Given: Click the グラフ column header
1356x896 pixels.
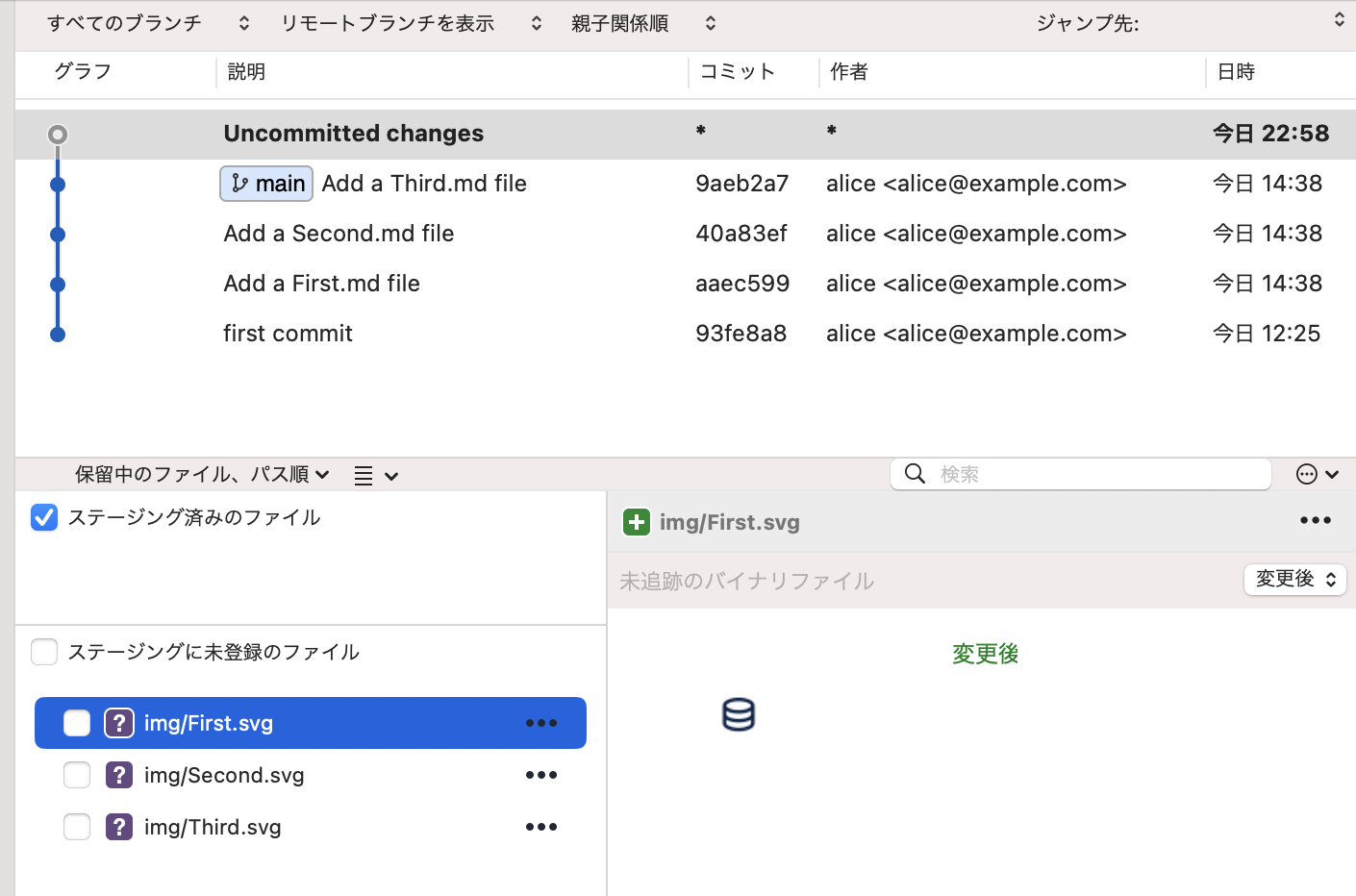Looking at the screenshot, I should tap(83, 71).
